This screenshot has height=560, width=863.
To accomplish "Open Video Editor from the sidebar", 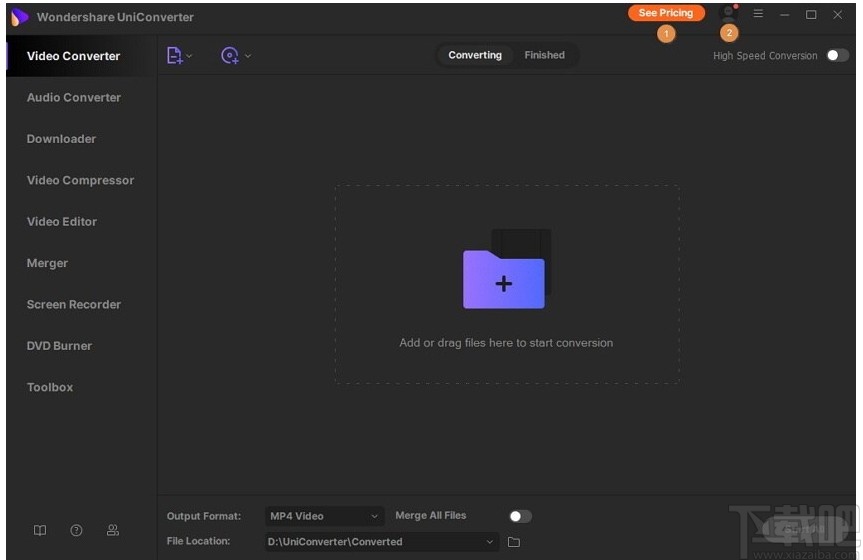I will 62,221.
